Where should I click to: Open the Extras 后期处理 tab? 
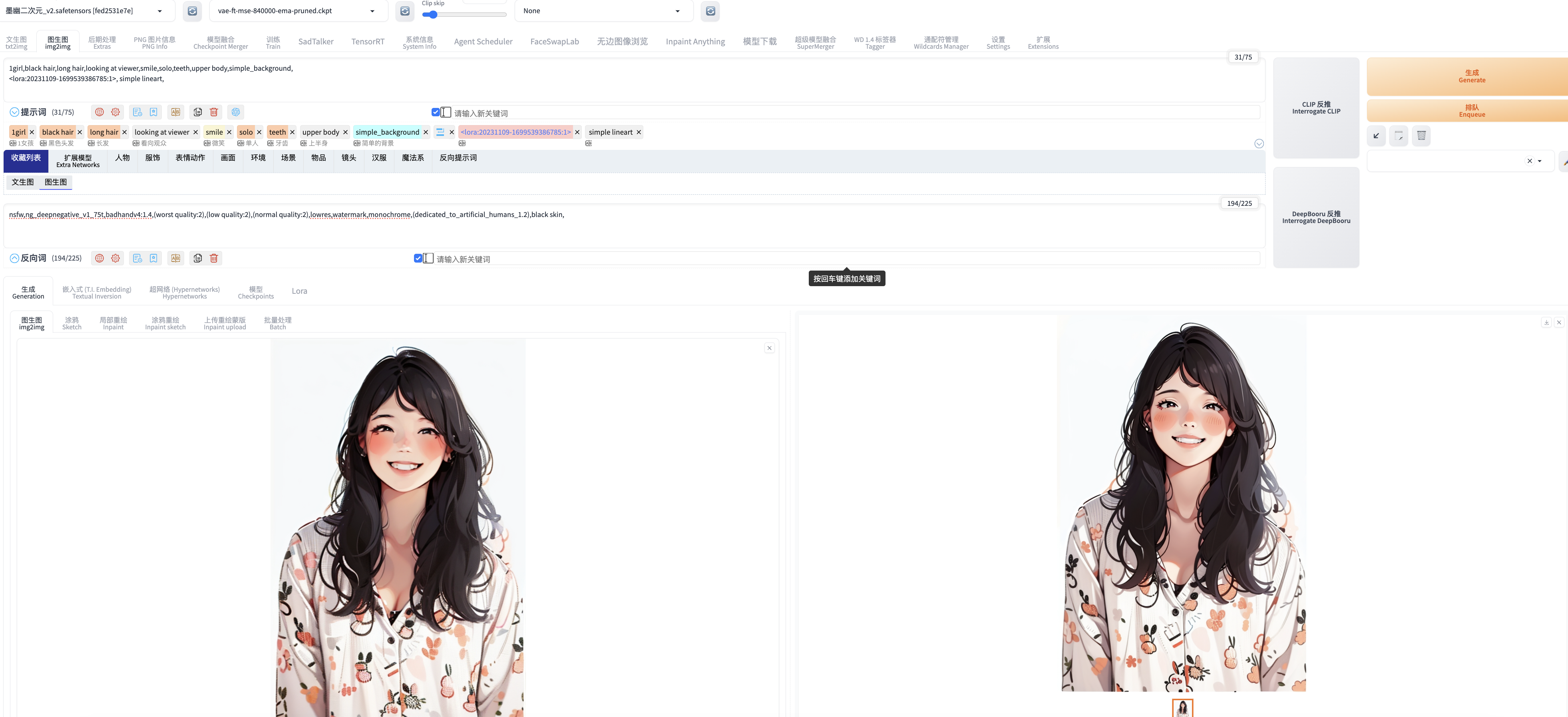tap(101, 43)
